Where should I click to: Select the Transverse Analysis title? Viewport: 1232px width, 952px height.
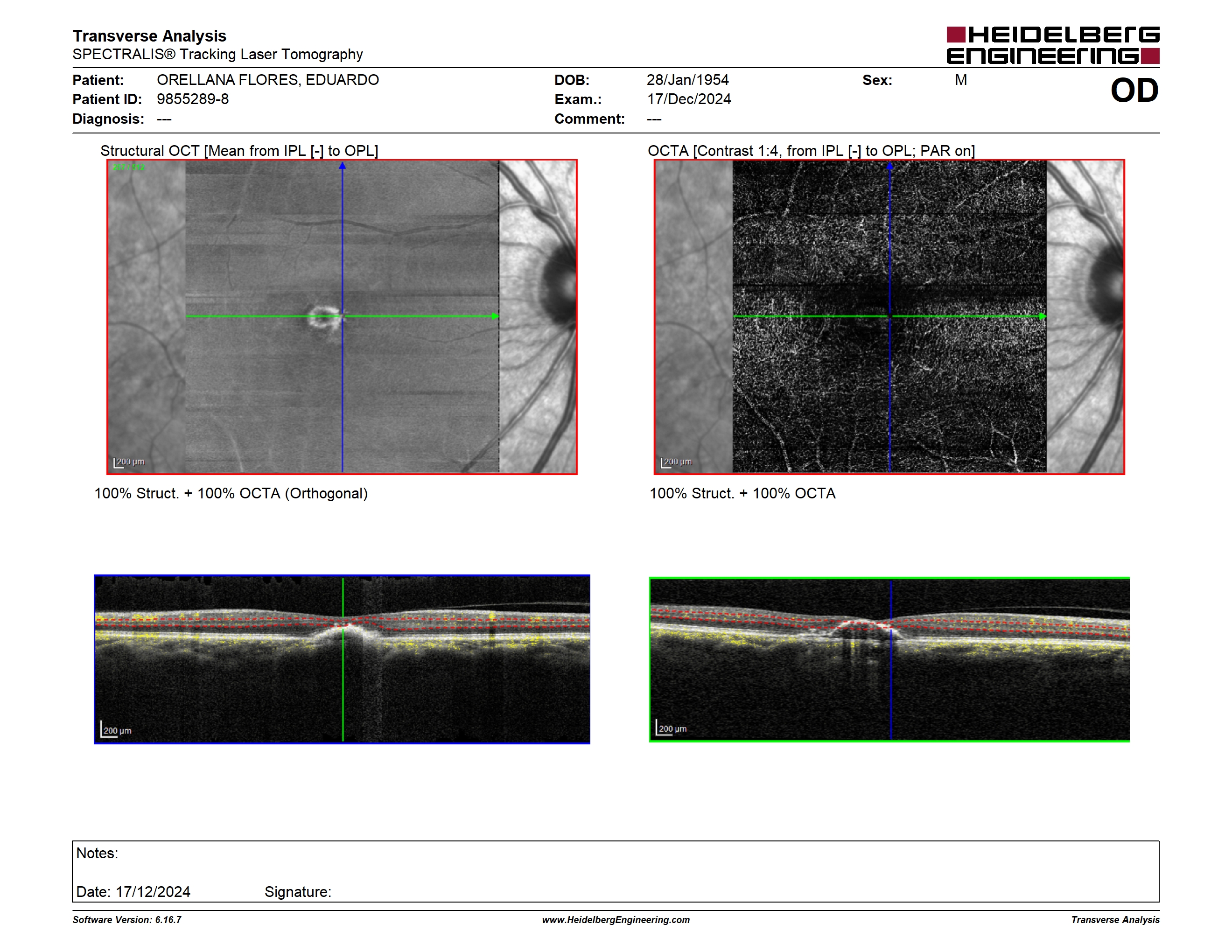tap(149, 35)
